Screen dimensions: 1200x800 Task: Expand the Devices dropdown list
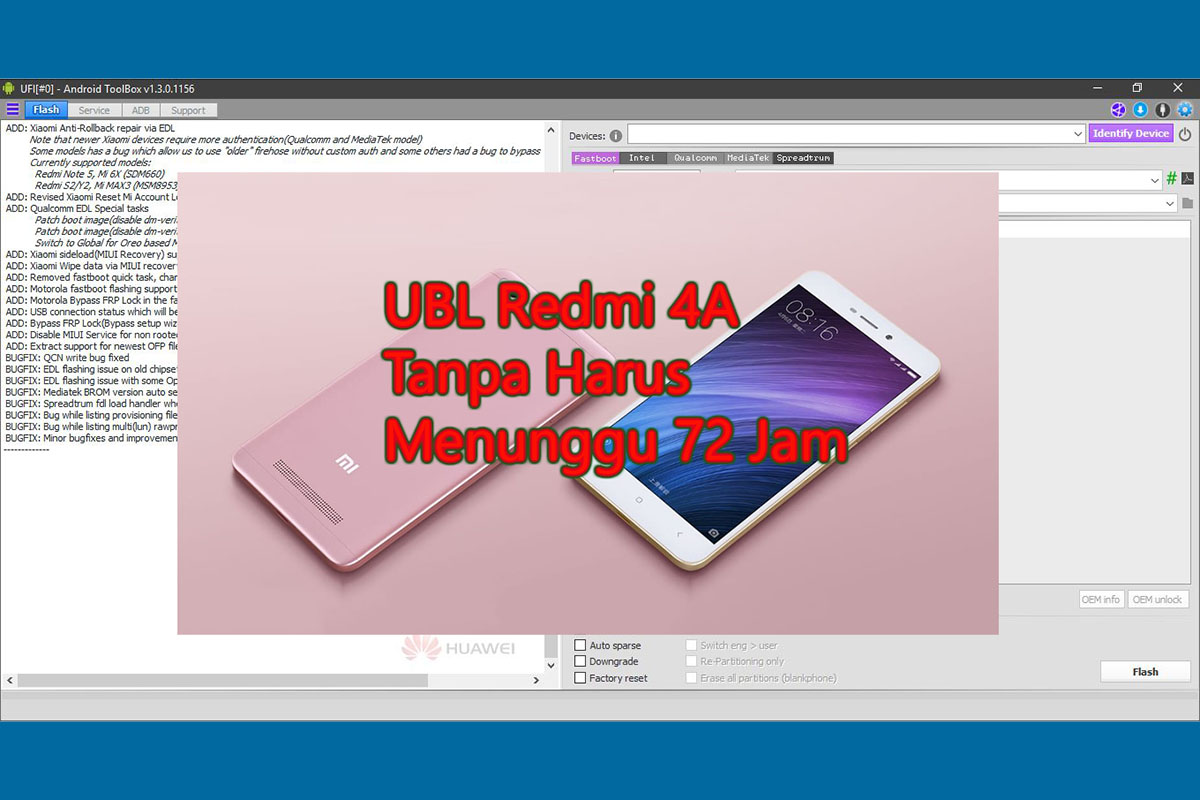click(1077, 134)
